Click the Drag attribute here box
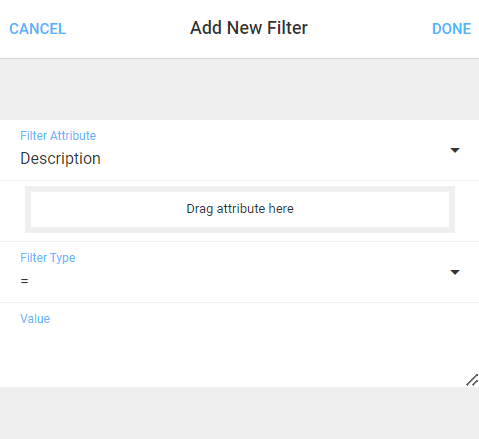 pos(240,209)
